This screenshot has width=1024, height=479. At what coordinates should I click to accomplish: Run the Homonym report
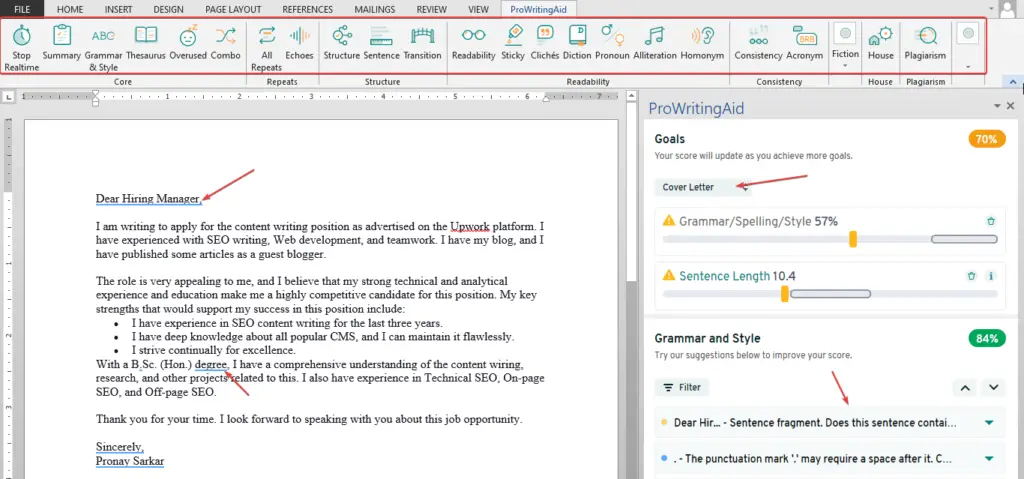point(702,44)
